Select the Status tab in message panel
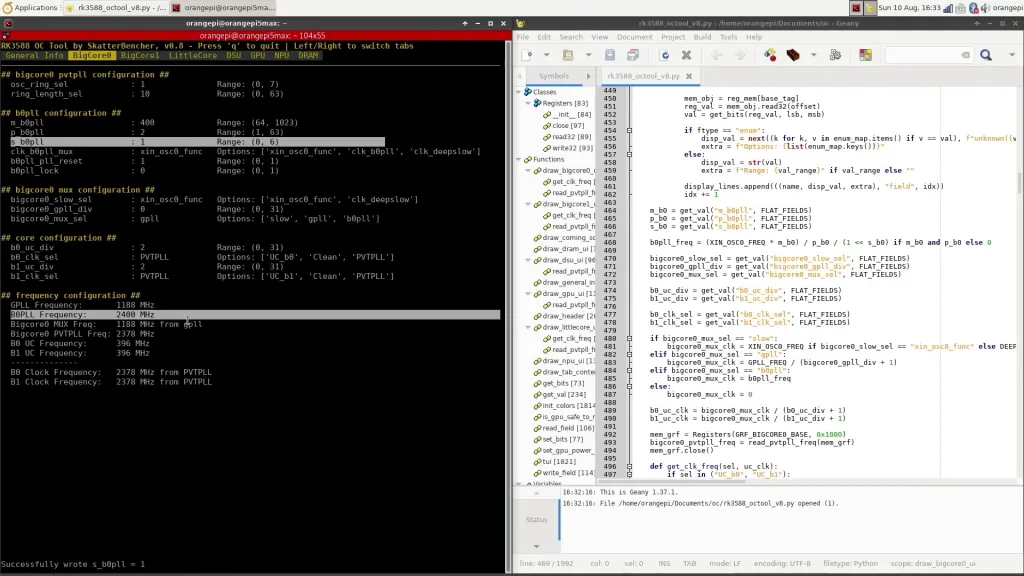This screenshot has height=576, width=1024. 536,519
